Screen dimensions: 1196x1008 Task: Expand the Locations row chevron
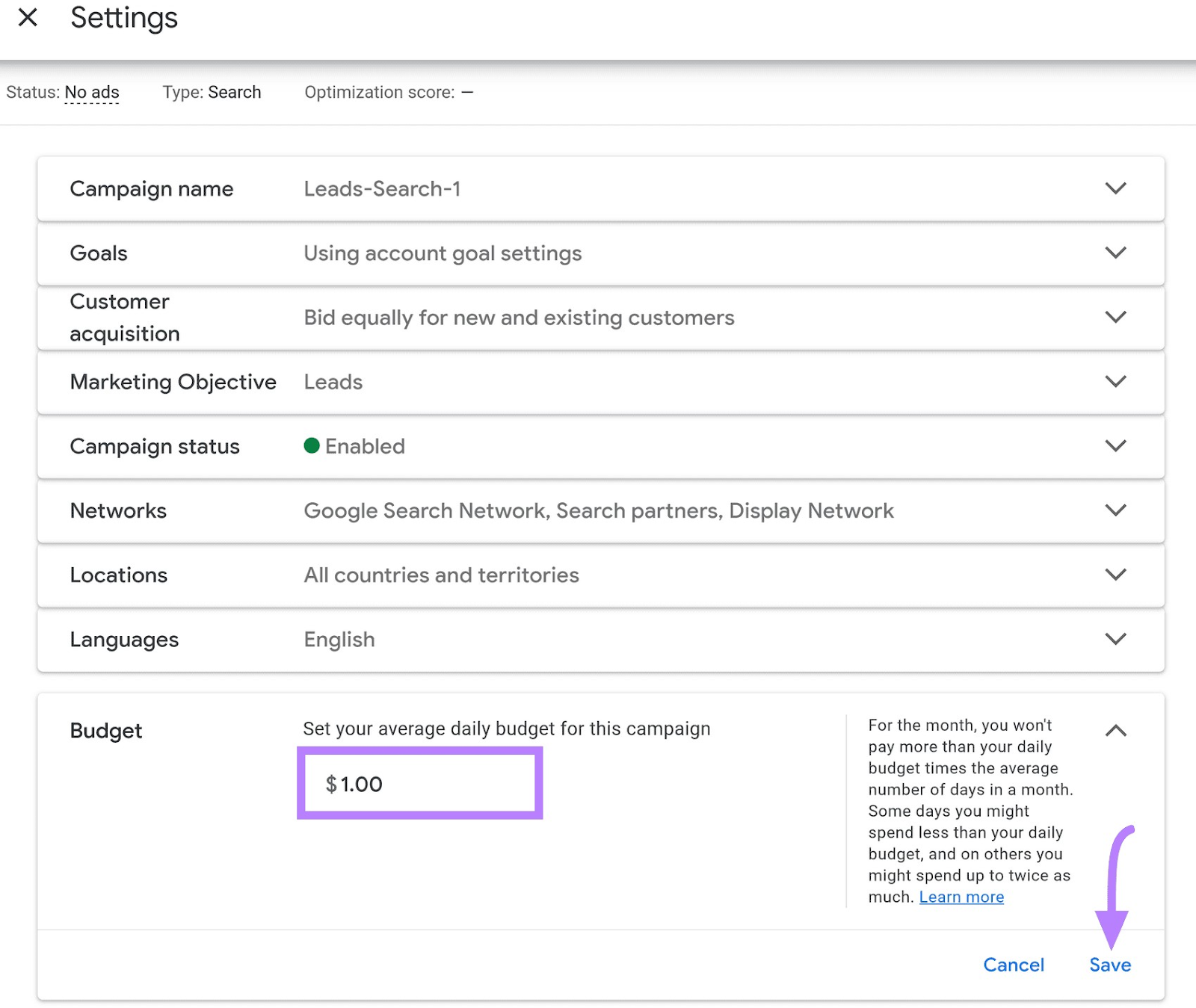1115,575
